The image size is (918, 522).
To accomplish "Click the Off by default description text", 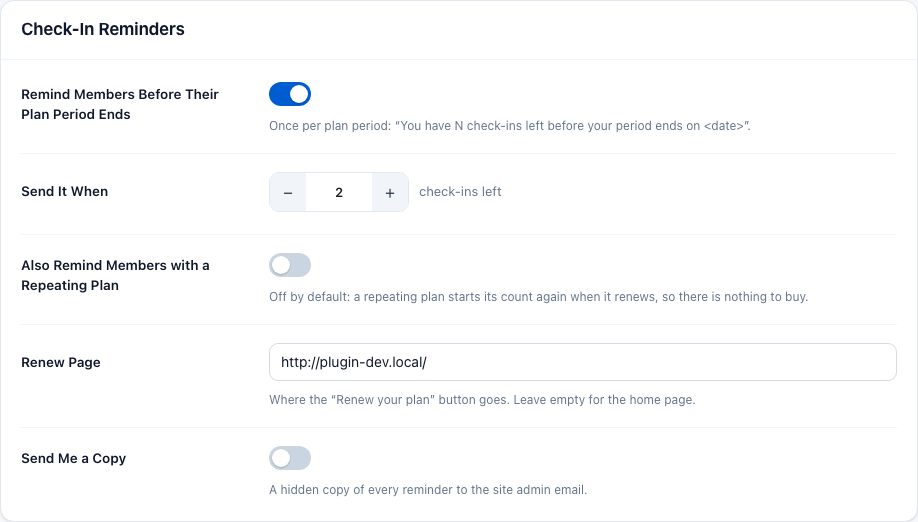I will [539, 297].
